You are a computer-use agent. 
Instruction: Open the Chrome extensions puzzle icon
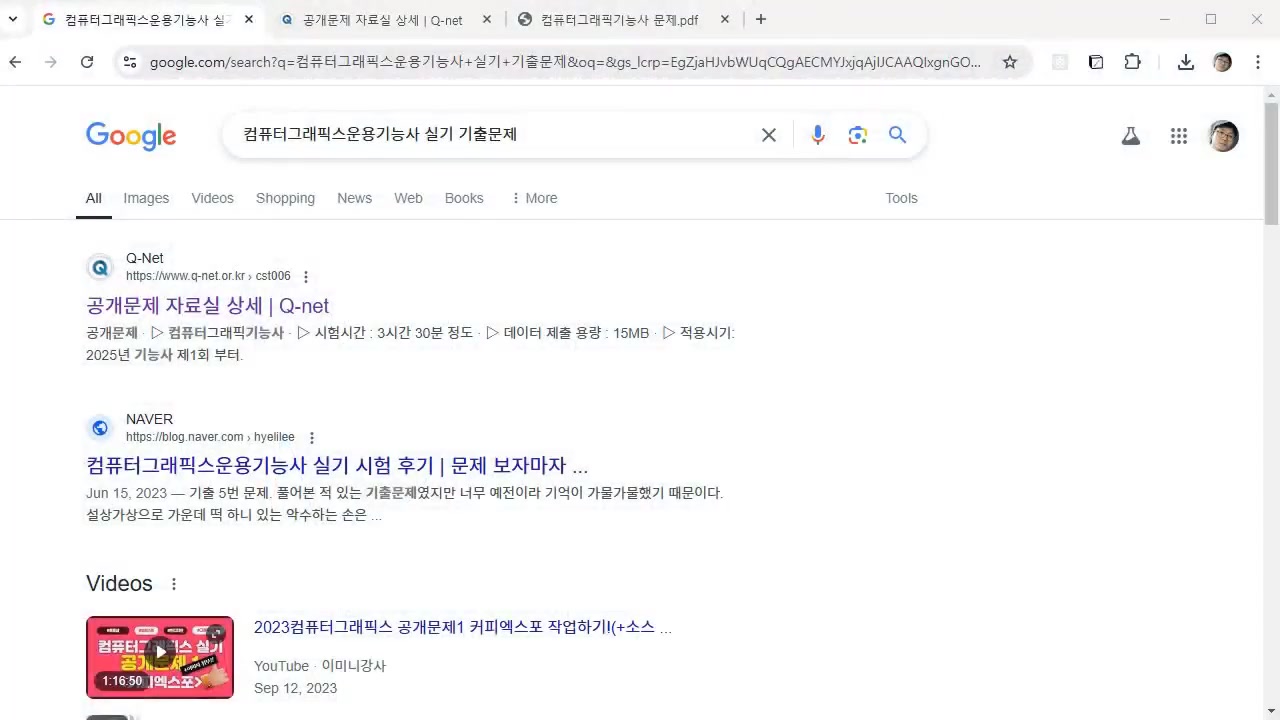point(1132,62)
